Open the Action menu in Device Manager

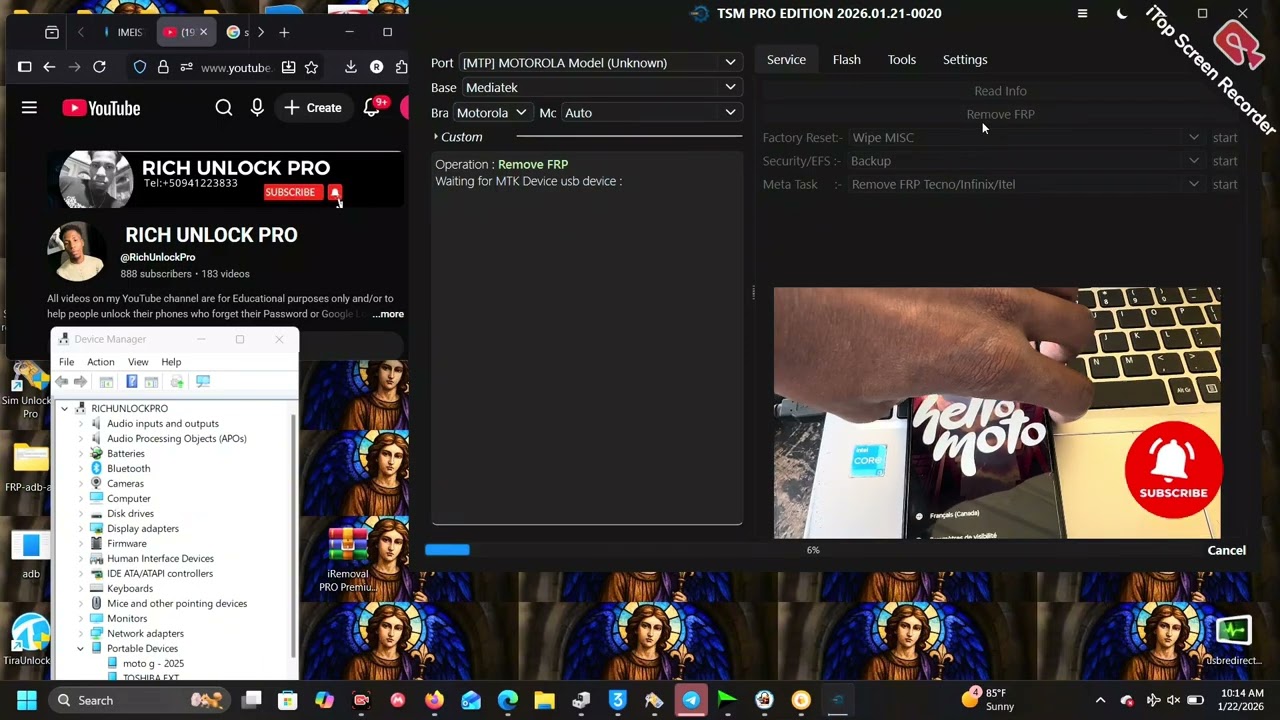100,362
